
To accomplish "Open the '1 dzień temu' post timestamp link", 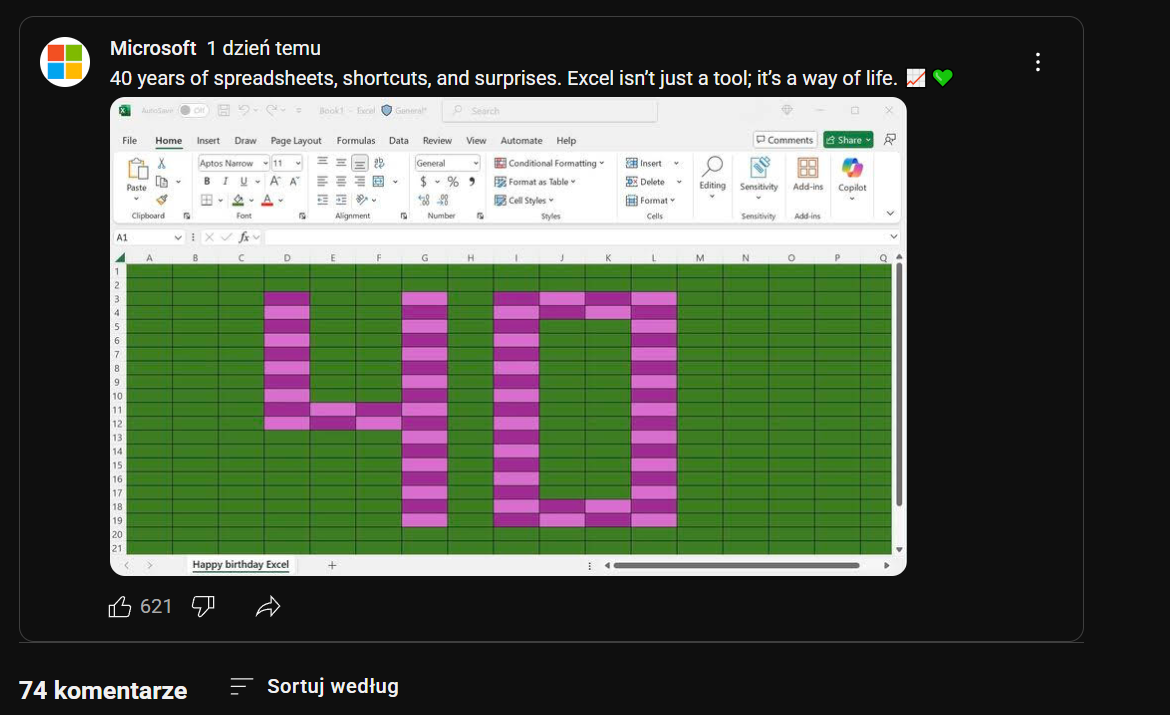I will 264,48.
